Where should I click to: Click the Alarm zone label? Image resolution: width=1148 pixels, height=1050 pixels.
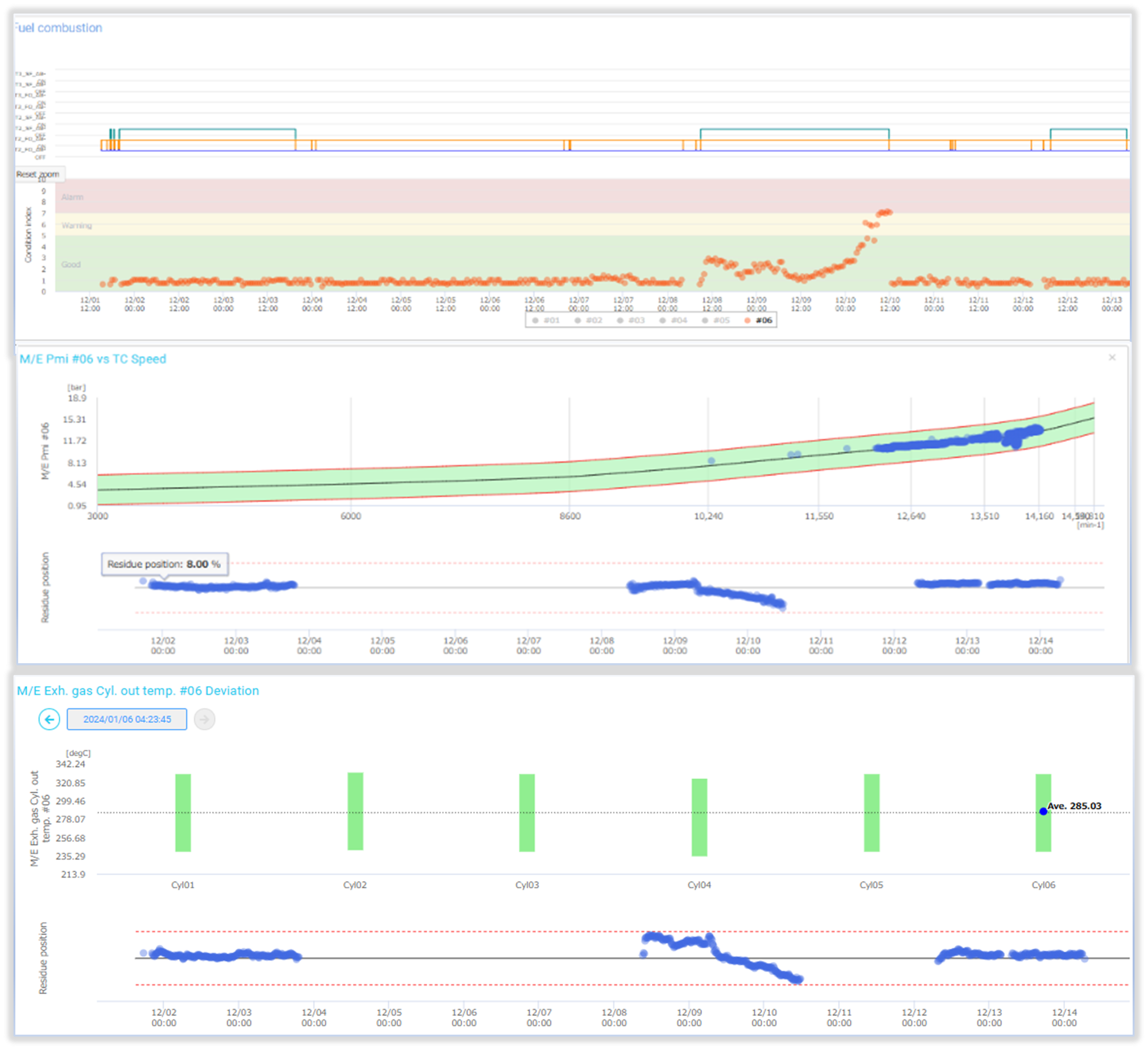coord(72,197)
